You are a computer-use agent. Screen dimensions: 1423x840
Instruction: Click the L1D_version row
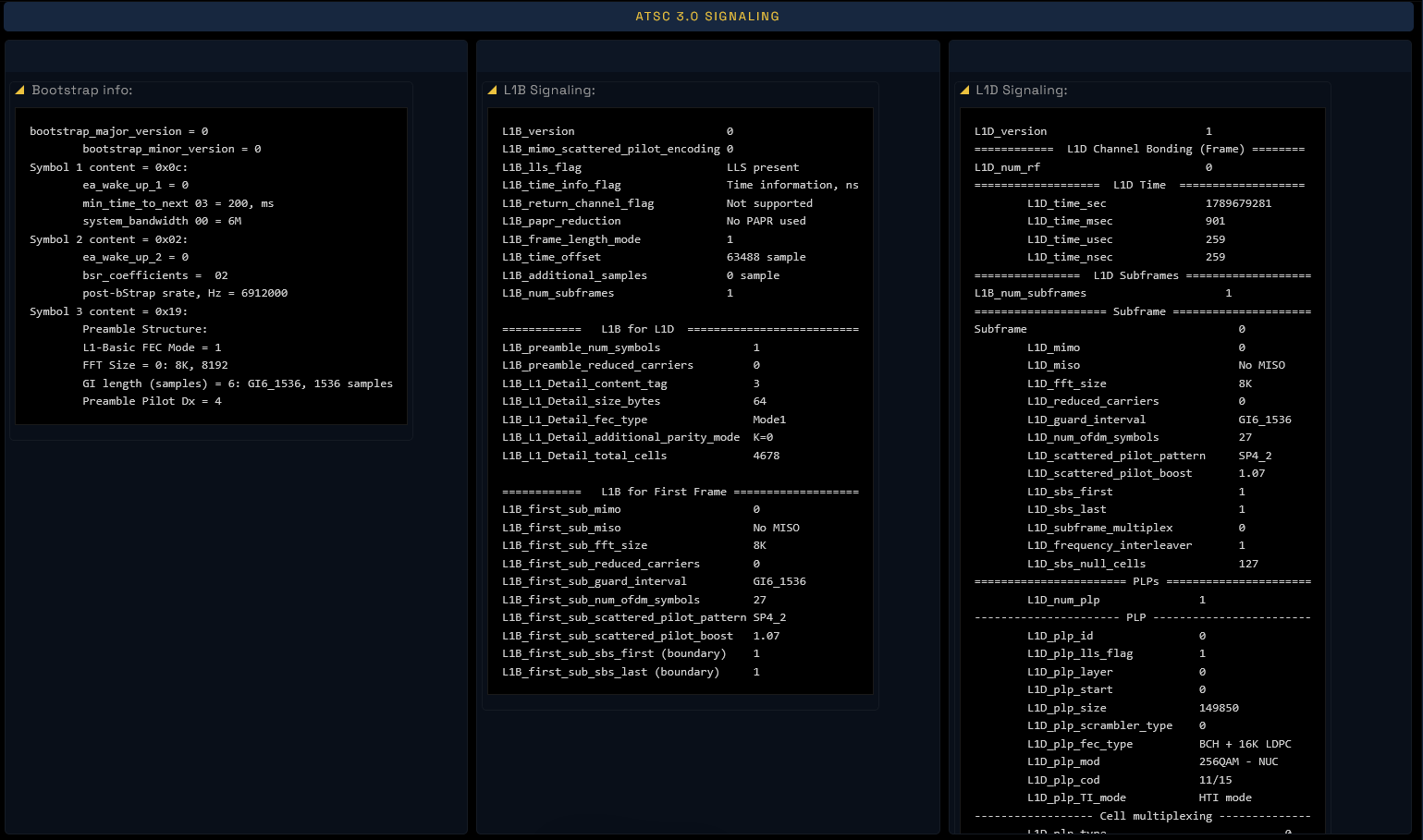click(x=1094, y=131)
